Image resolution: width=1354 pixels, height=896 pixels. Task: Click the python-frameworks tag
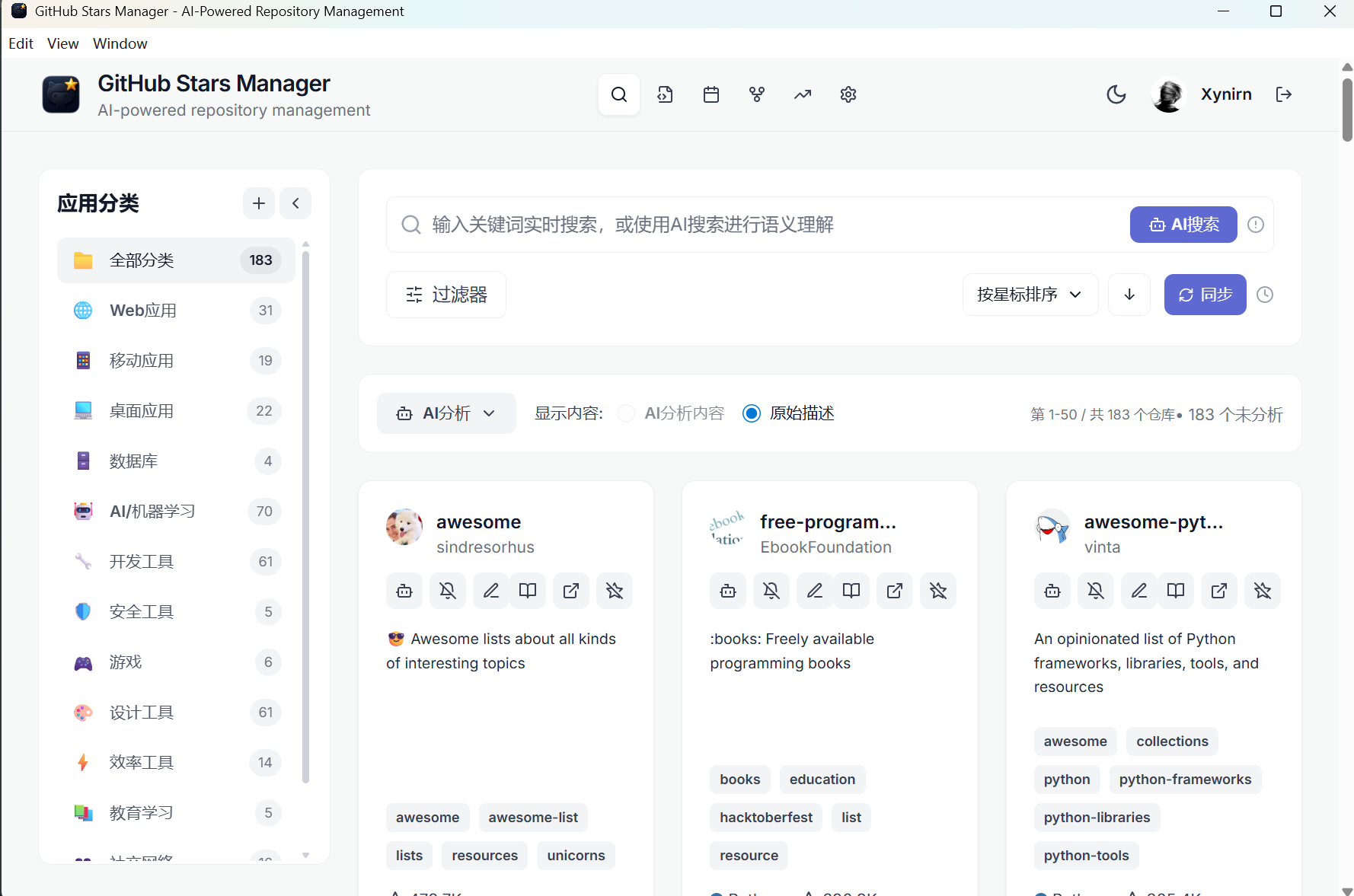[x=1185, y=780]
